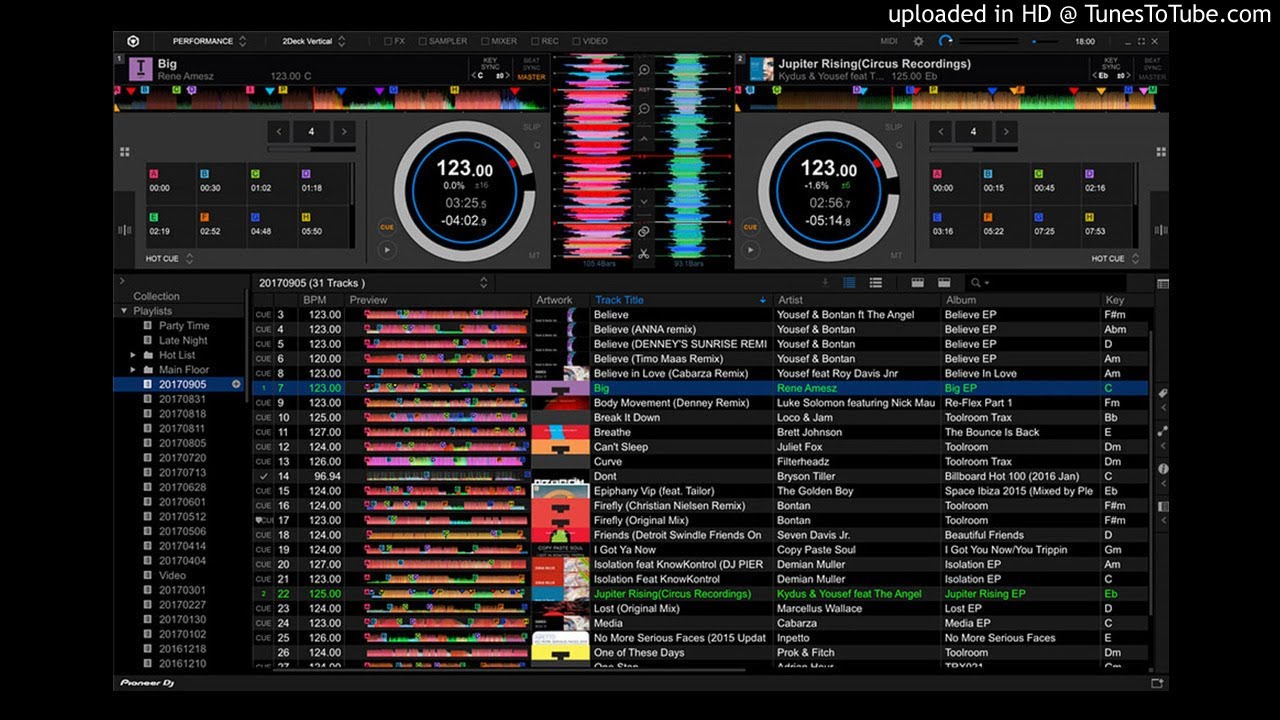The image size is (1280, 720).
Task: Click the arrow above Collection in tree panel
Action: [122, 281]
